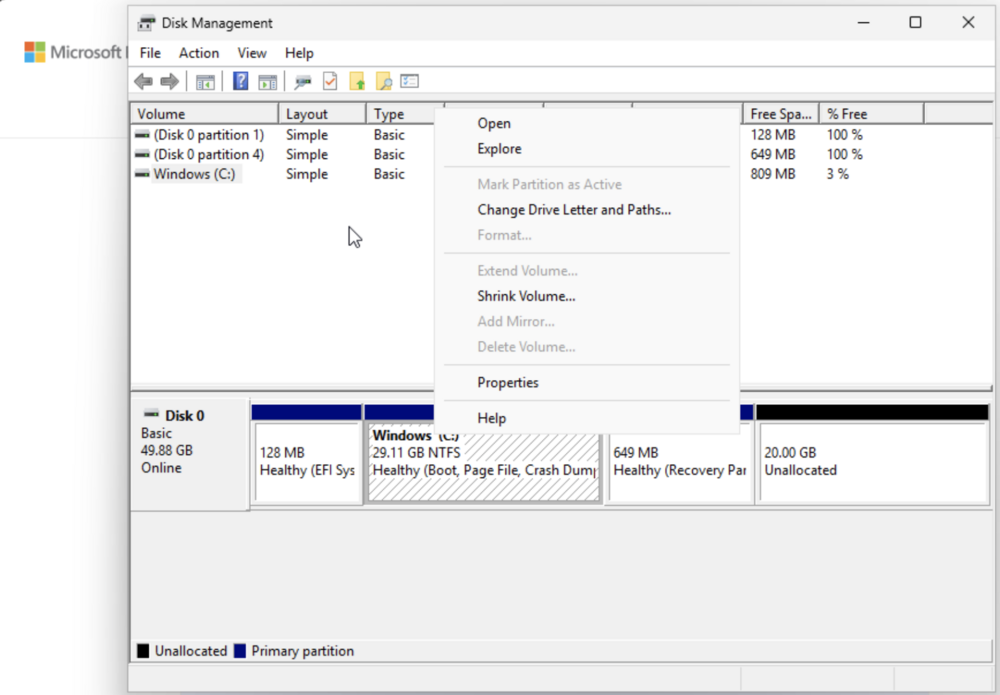Screen dimensions: 1000x695
Task: Click the black Unallocated legend swatch
Action: click(143, 651)
